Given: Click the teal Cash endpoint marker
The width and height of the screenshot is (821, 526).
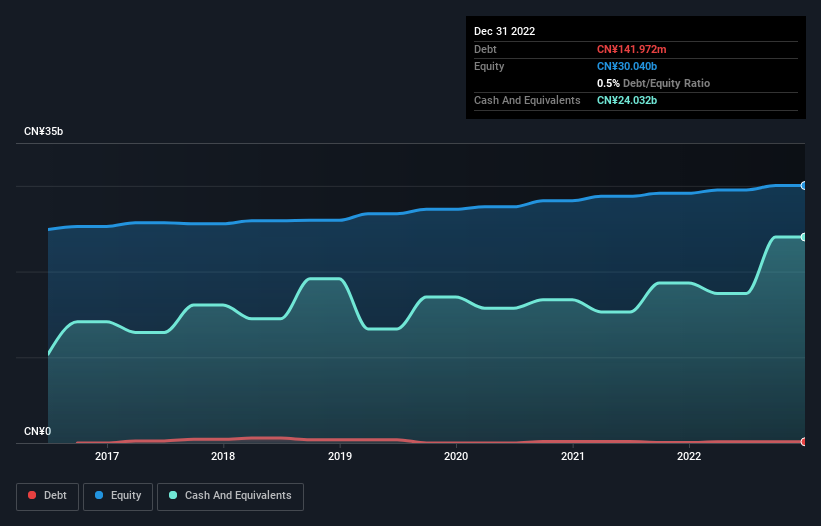Looking at the screenshot, I should (804, 237).
